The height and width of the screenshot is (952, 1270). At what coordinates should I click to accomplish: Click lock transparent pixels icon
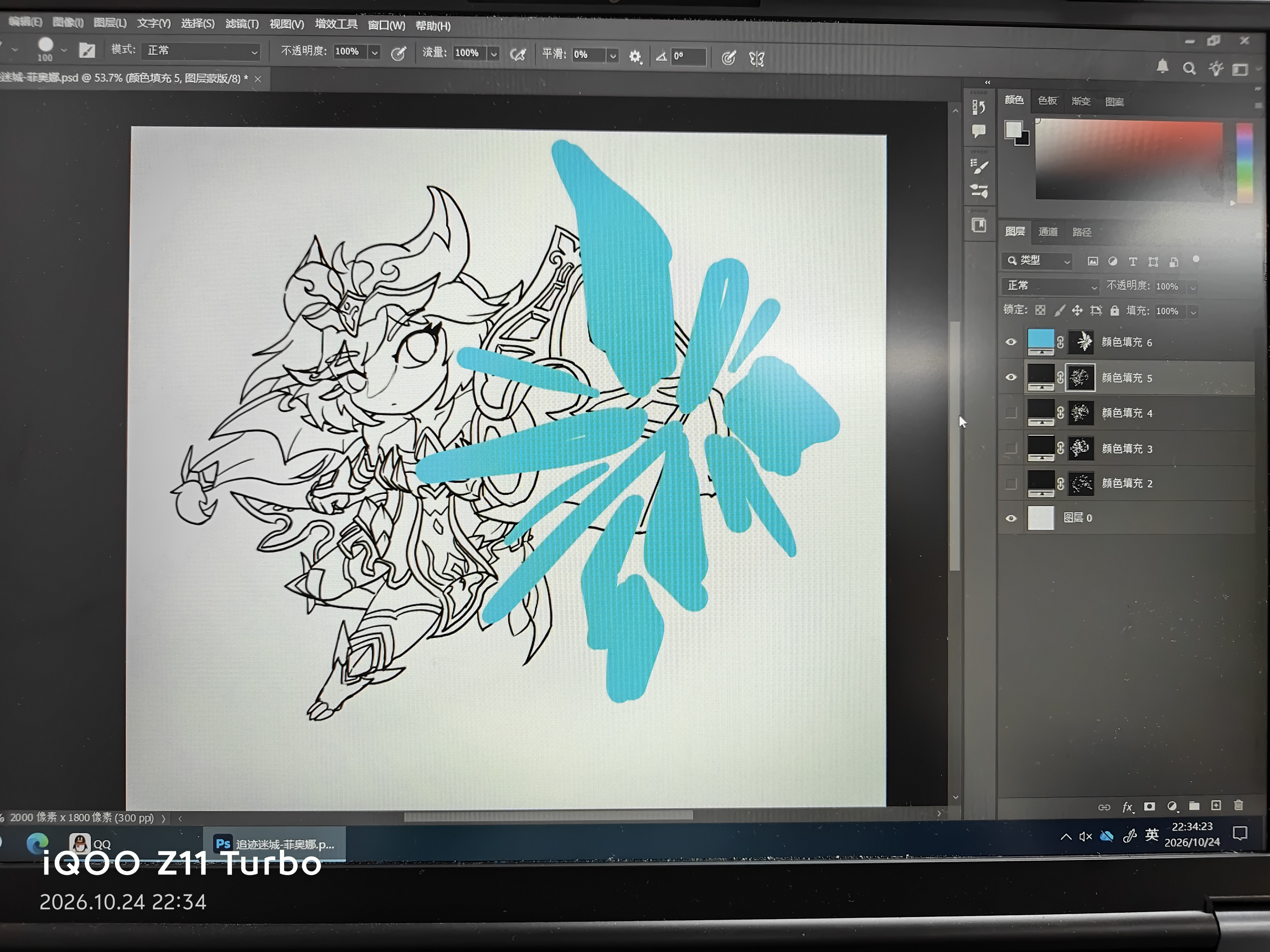click(1040, 311)
